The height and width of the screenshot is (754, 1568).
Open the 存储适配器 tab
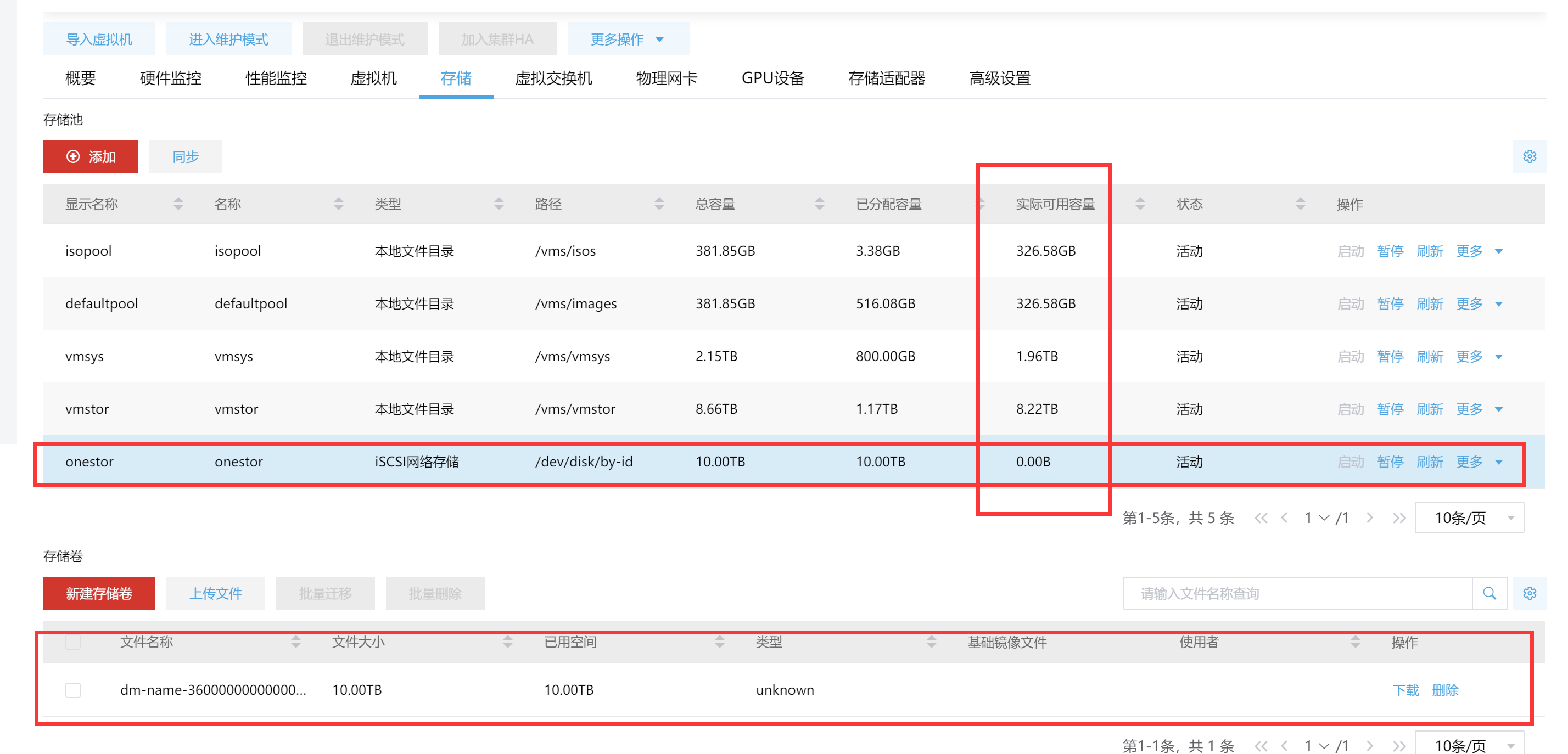click(886, 78)
